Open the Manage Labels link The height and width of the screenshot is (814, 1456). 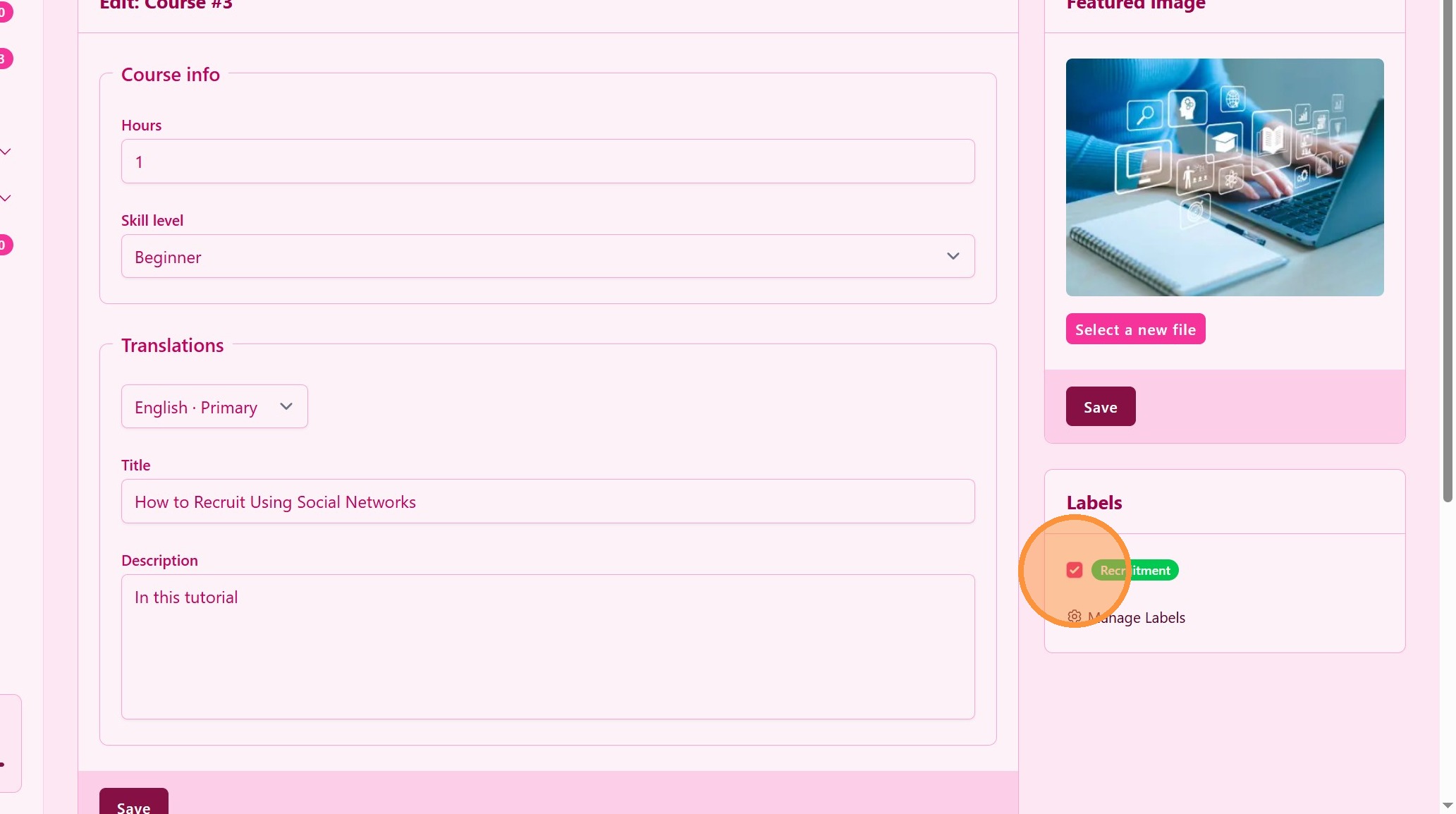(x=1137, y=617)
